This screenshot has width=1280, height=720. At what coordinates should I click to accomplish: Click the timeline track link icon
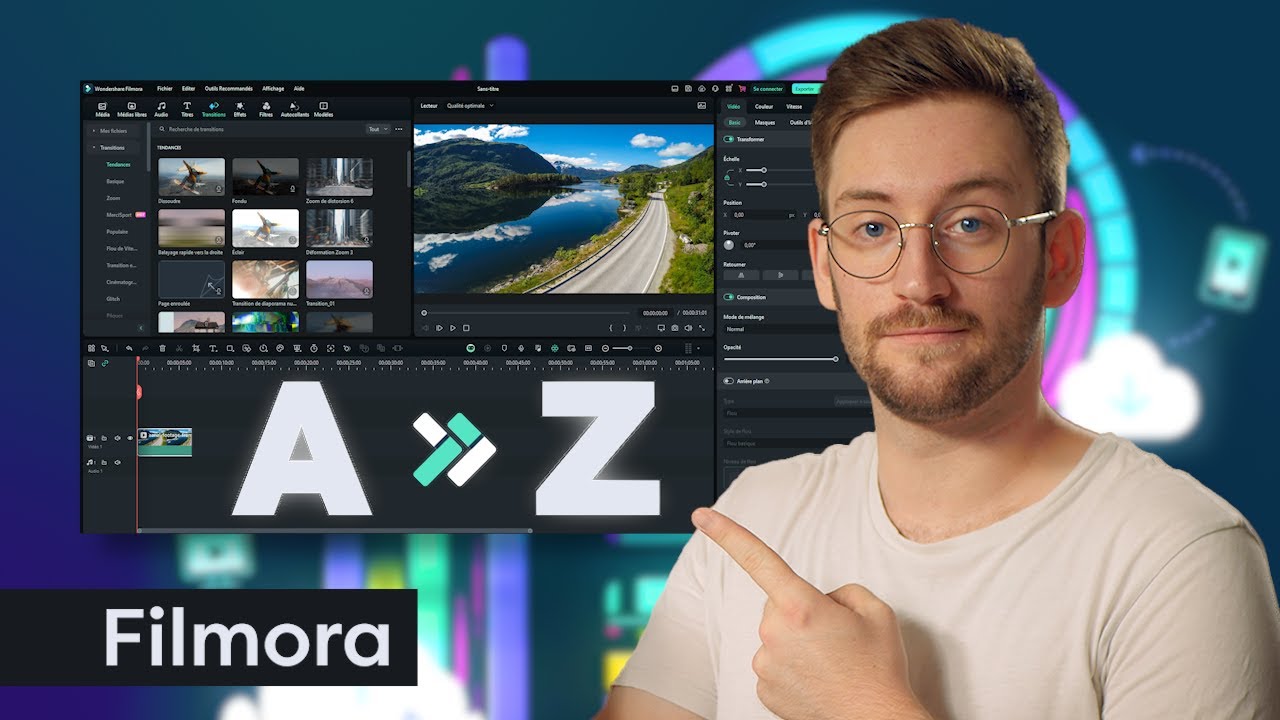[104, 363]
